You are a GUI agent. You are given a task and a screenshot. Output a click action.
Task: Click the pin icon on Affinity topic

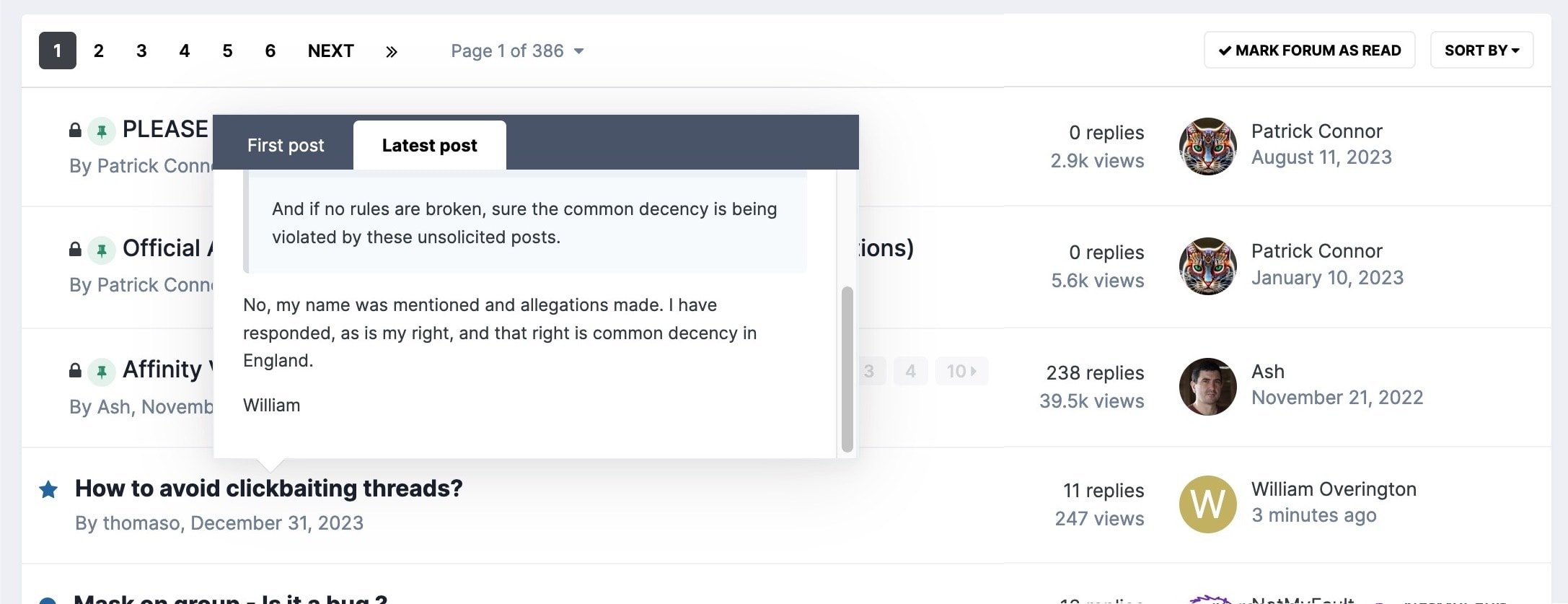[x=102, y=372]
